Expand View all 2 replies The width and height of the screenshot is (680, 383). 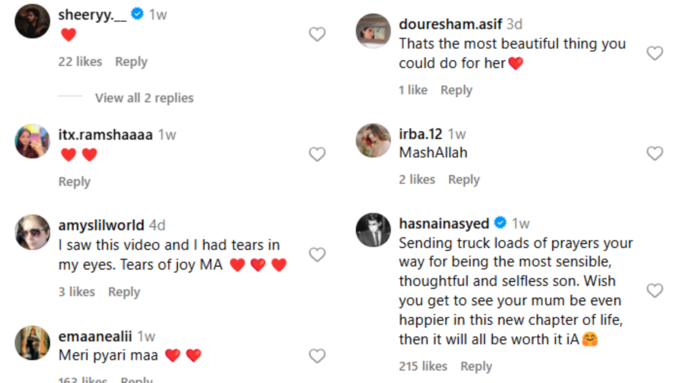click(144, 98)
